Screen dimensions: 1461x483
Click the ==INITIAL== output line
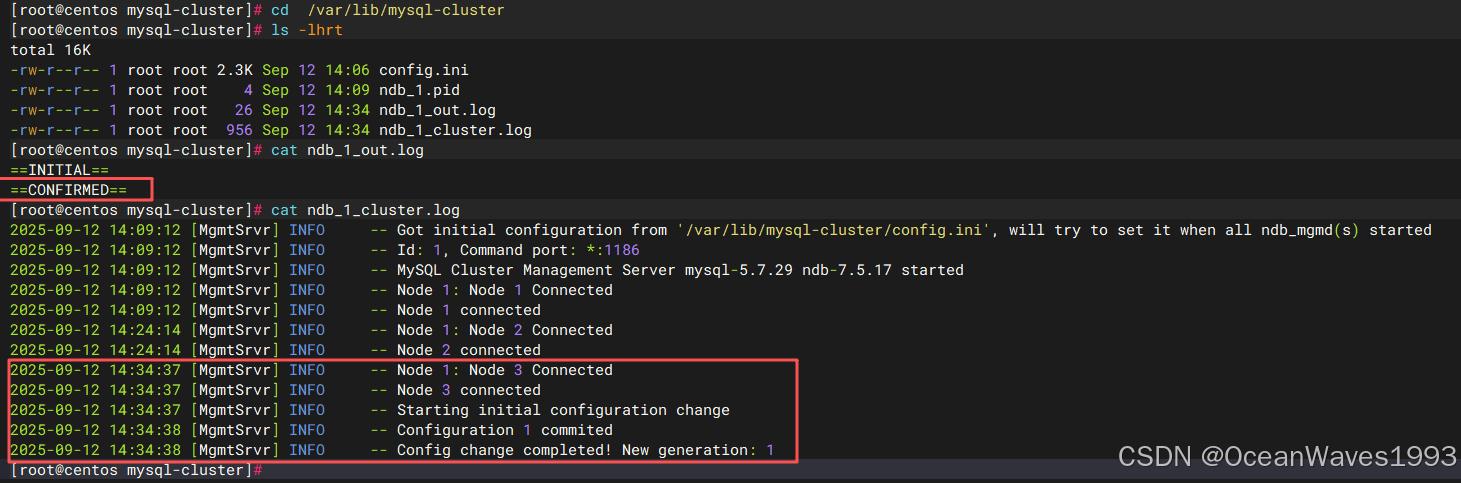pos(59,170)
